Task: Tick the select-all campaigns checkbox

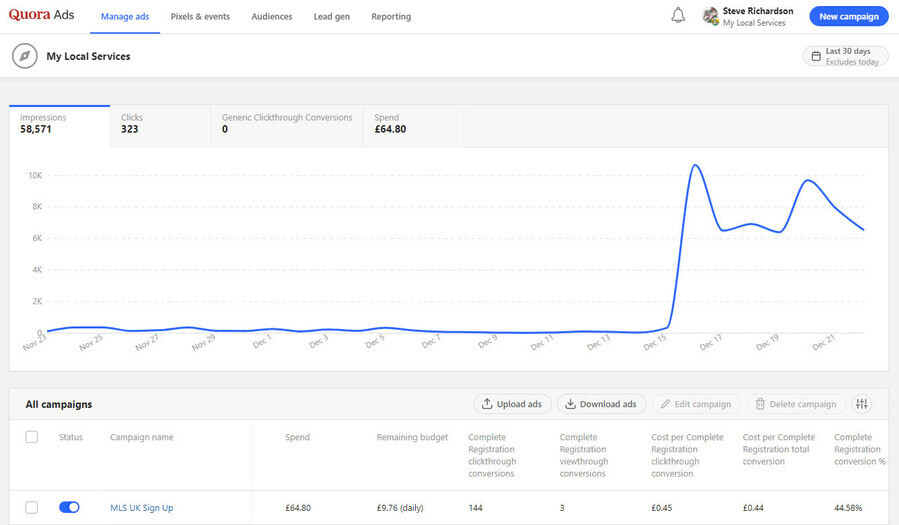Action: pos(32,437)
